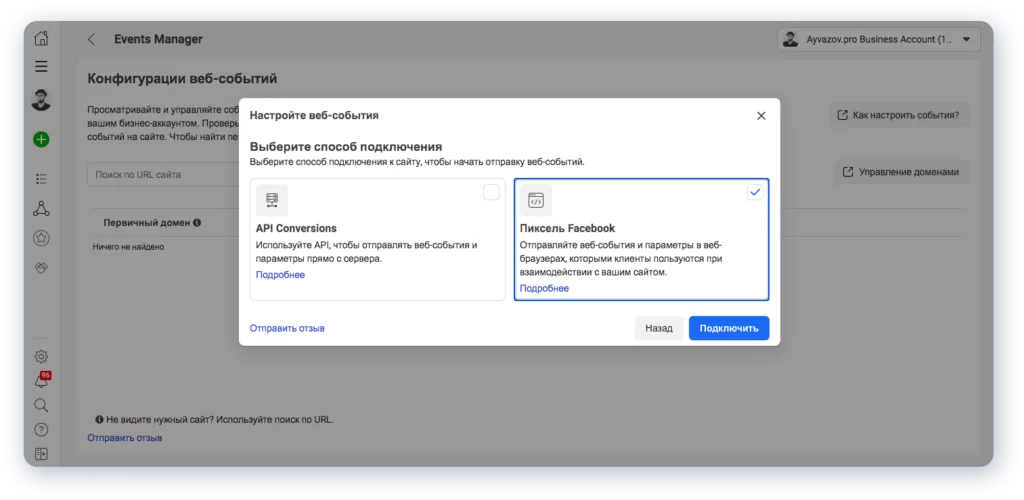
Task: Open the star custom conversions icon
Action: 41,238
